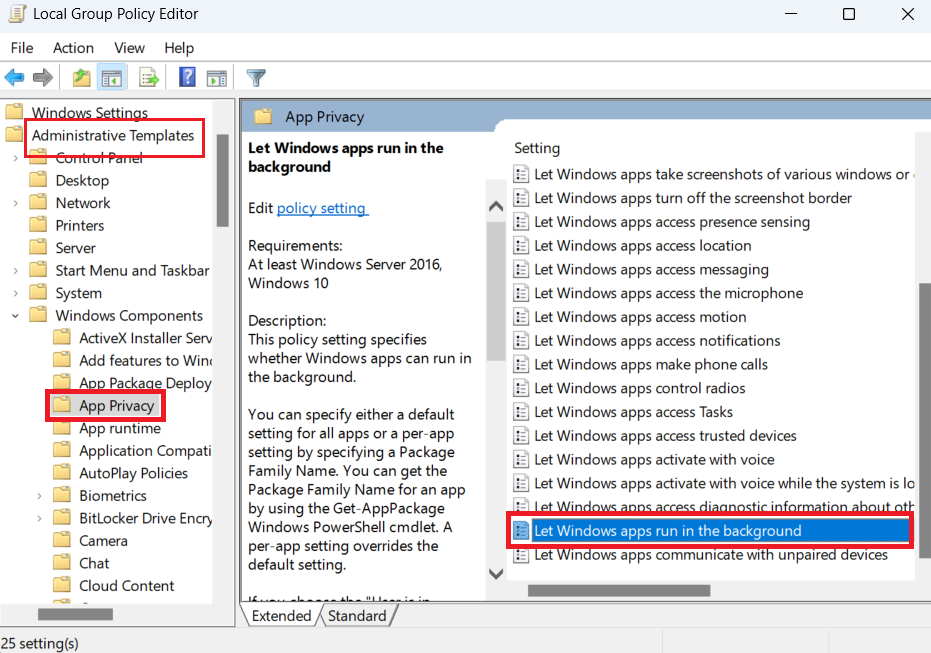Select Administrative Templates in the tree
This screenshot has width=931, height=653.
tap(113, 135)
